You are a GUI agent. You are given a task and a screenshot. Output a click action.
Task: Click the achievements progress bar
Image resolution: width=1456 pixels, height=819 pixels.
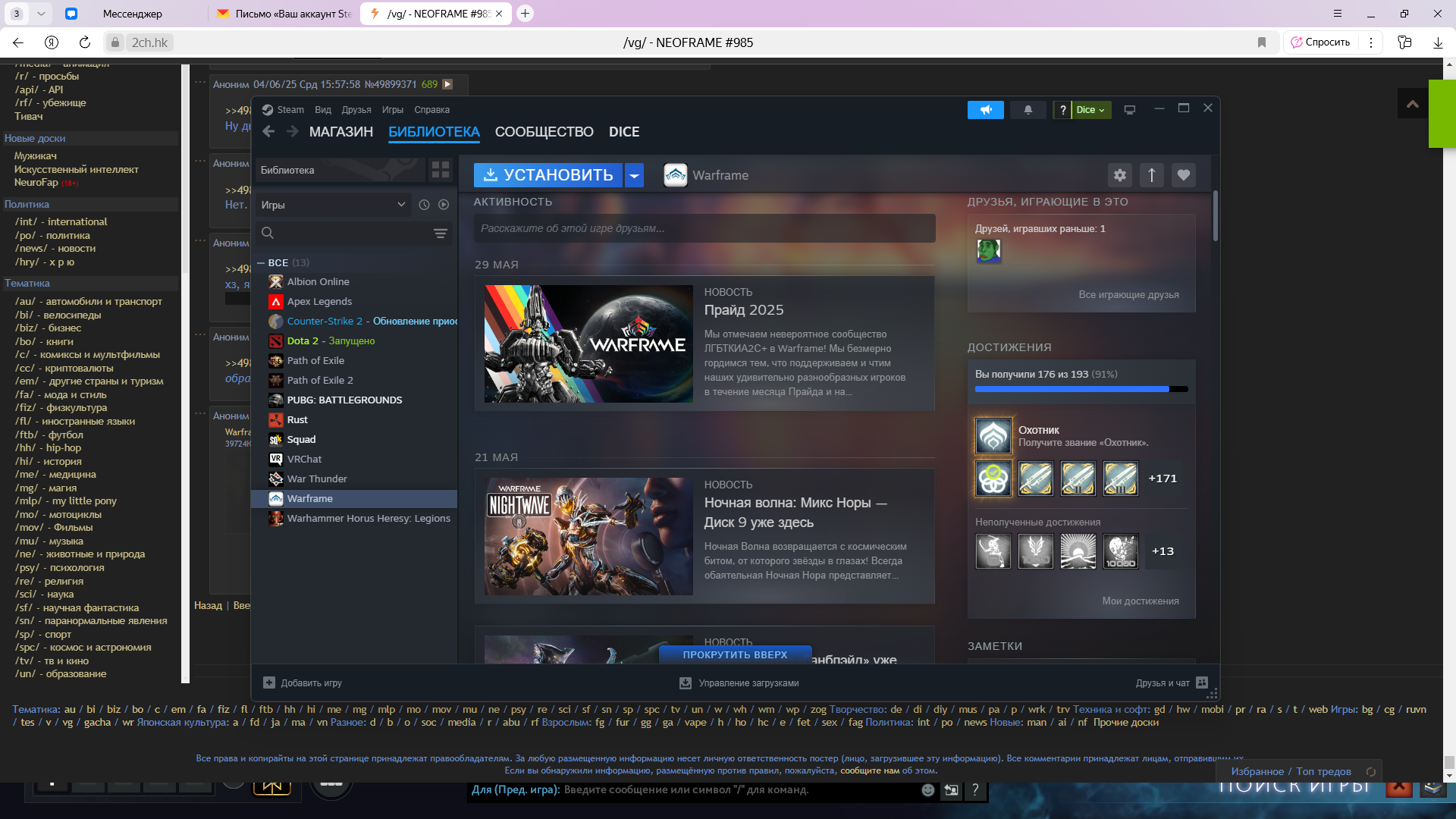[x=1081, y=389]
